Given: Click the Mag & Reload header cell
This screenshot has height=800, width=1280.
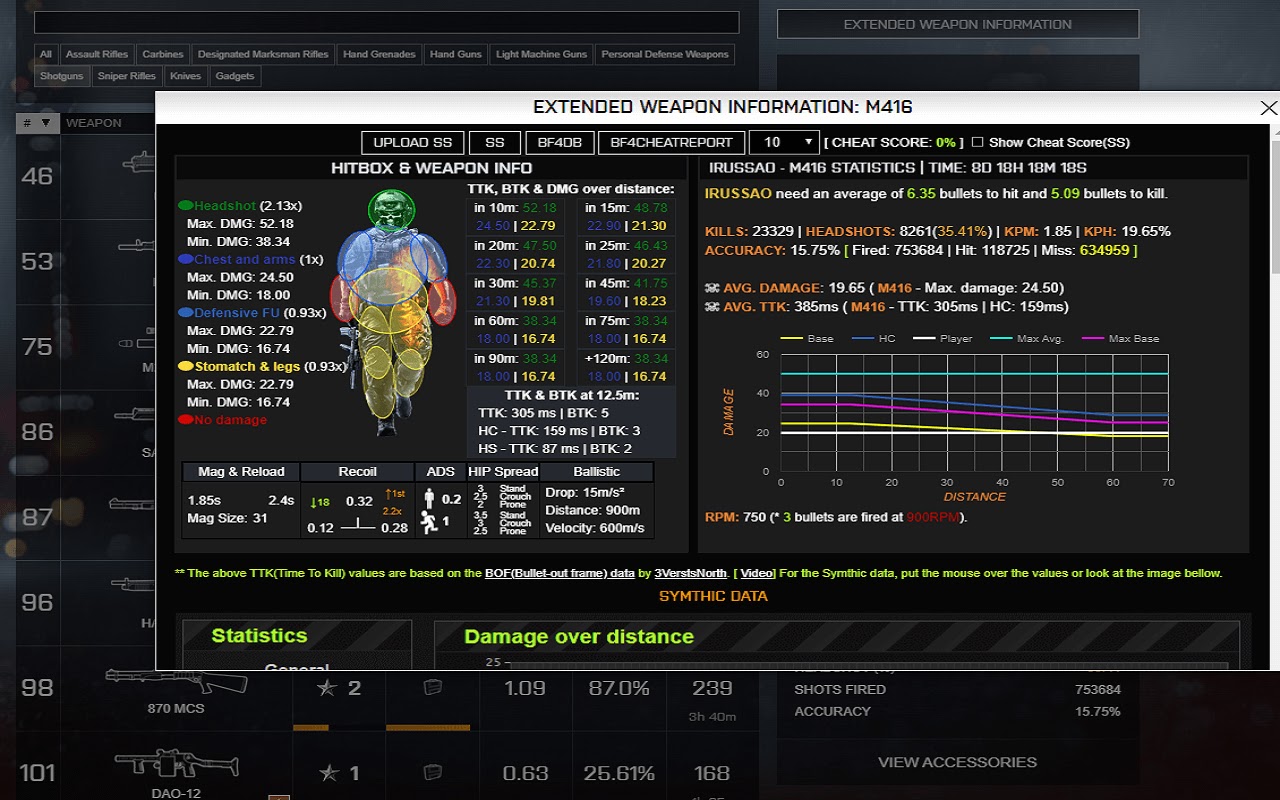Looking at the screenshot, I should 241,472.
